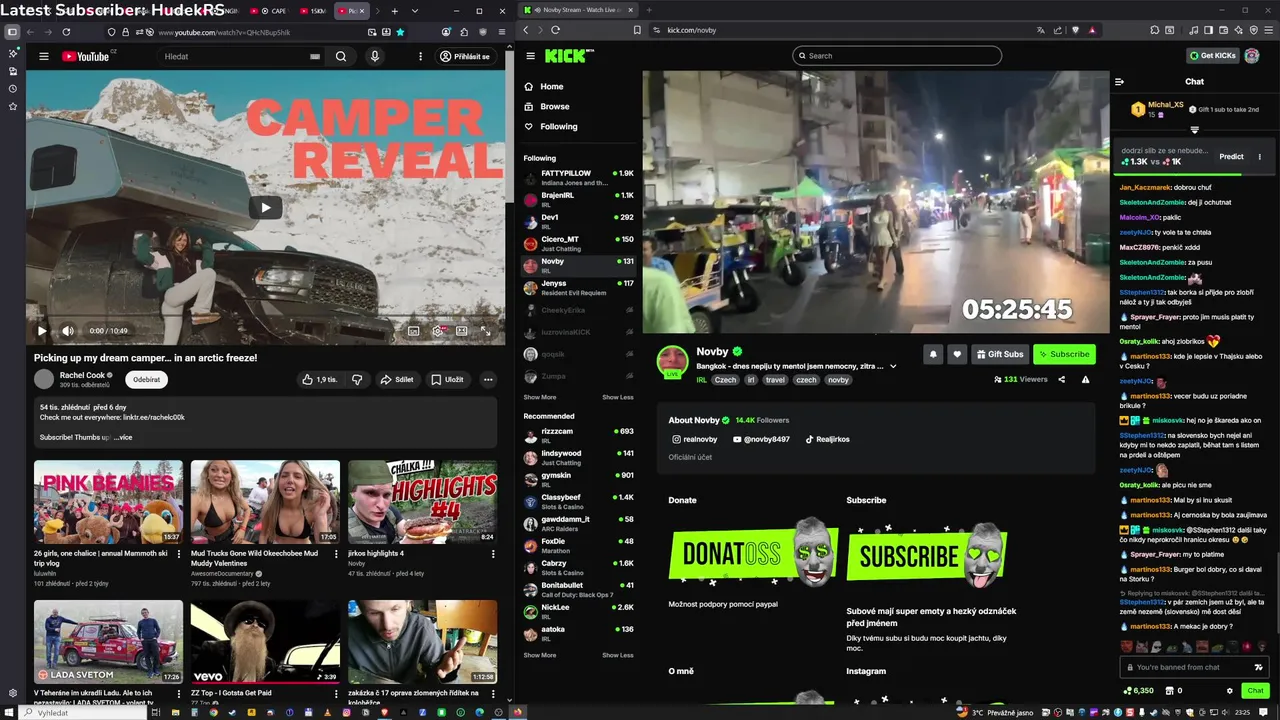
Task: Open Kick user profile avatar
Action: pos(1252,56)
